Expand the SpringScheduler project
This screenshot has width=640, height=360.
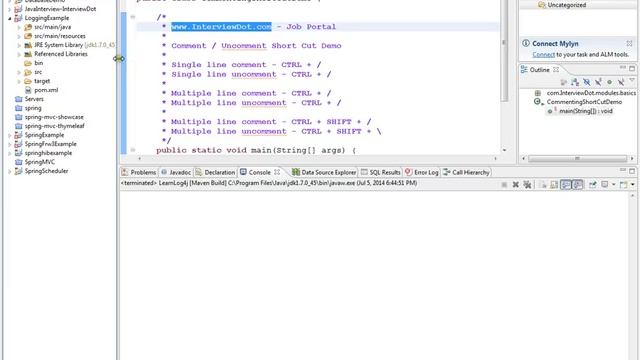pyautogui.click(x=10, y=171)
